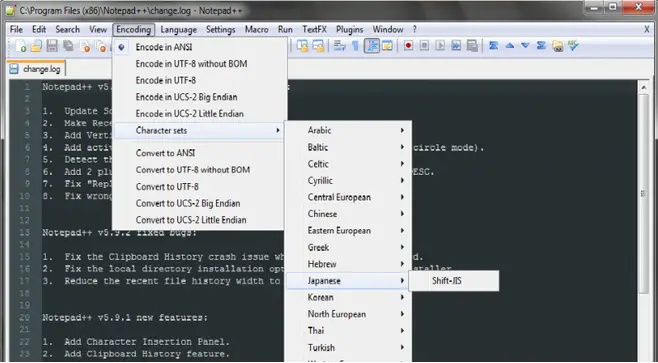Choose Convert to UCS-2 Big Endian
The image size is (658, 363).
(x=200, y=204)
